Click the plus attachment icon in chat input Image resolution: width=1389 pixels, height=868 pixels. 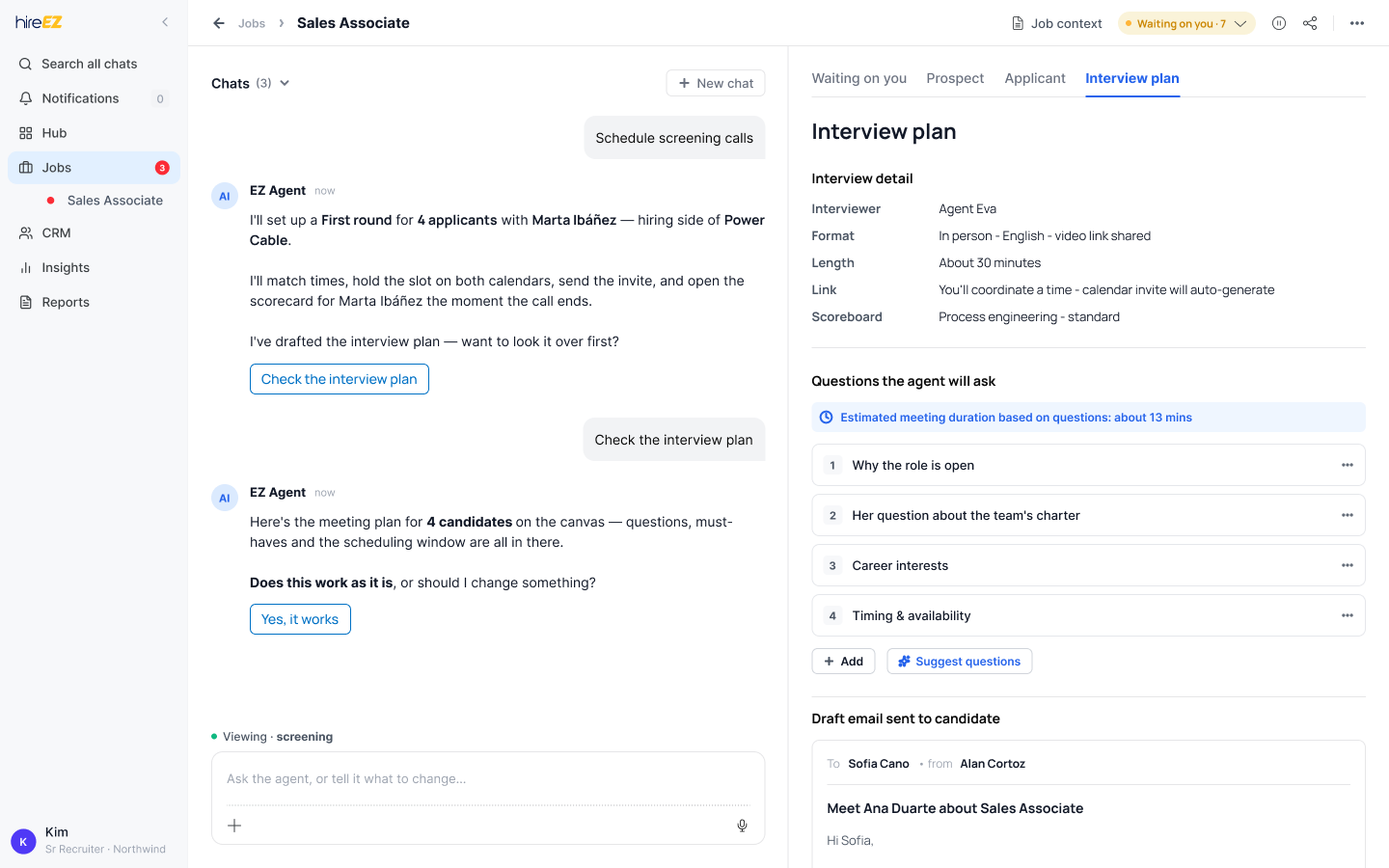point(234,826)
